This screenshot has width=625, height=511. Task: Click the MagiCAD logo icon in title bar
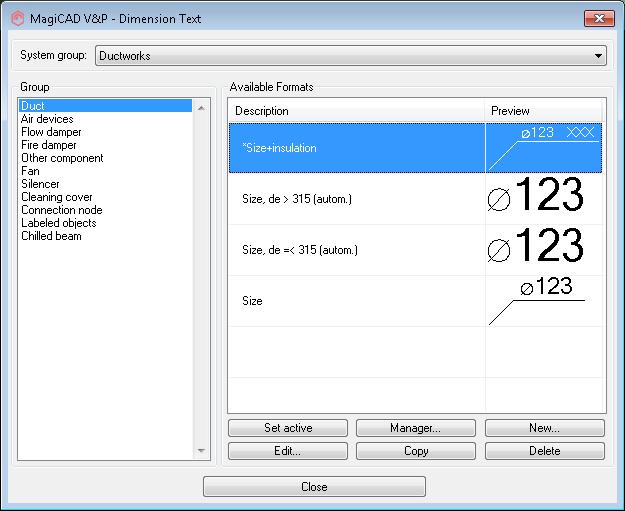[x=18, y=19]
